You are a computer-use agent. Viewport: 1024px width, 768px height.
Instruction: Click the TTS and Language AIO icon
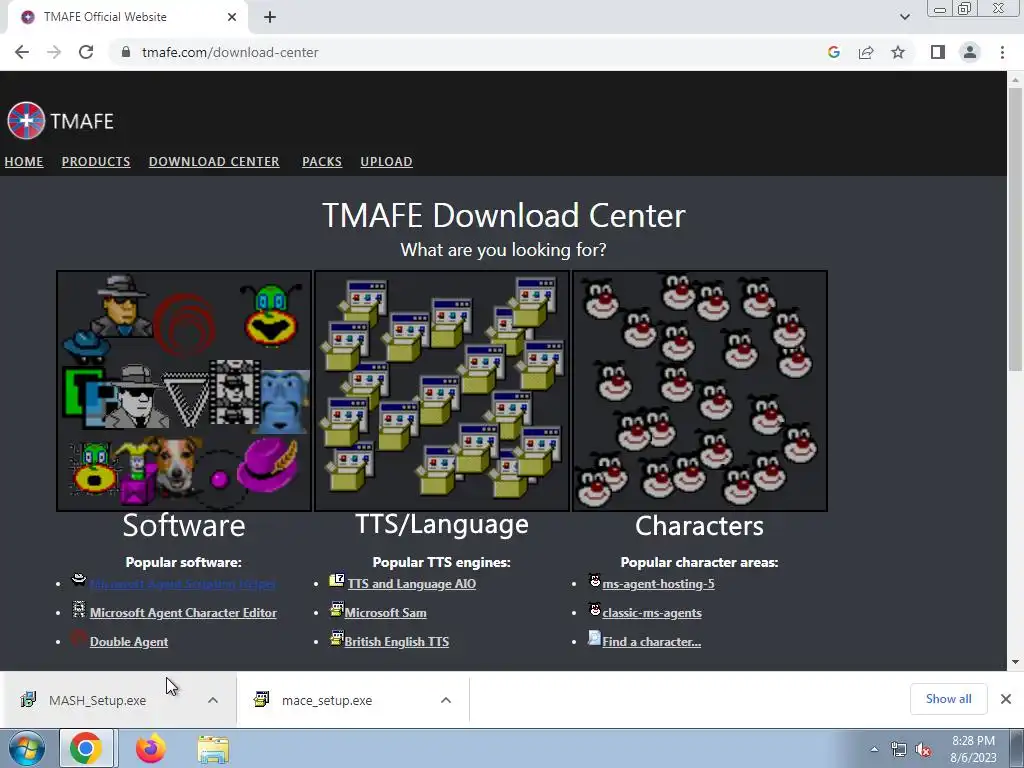pyautogui.click(x=336, y=580)
